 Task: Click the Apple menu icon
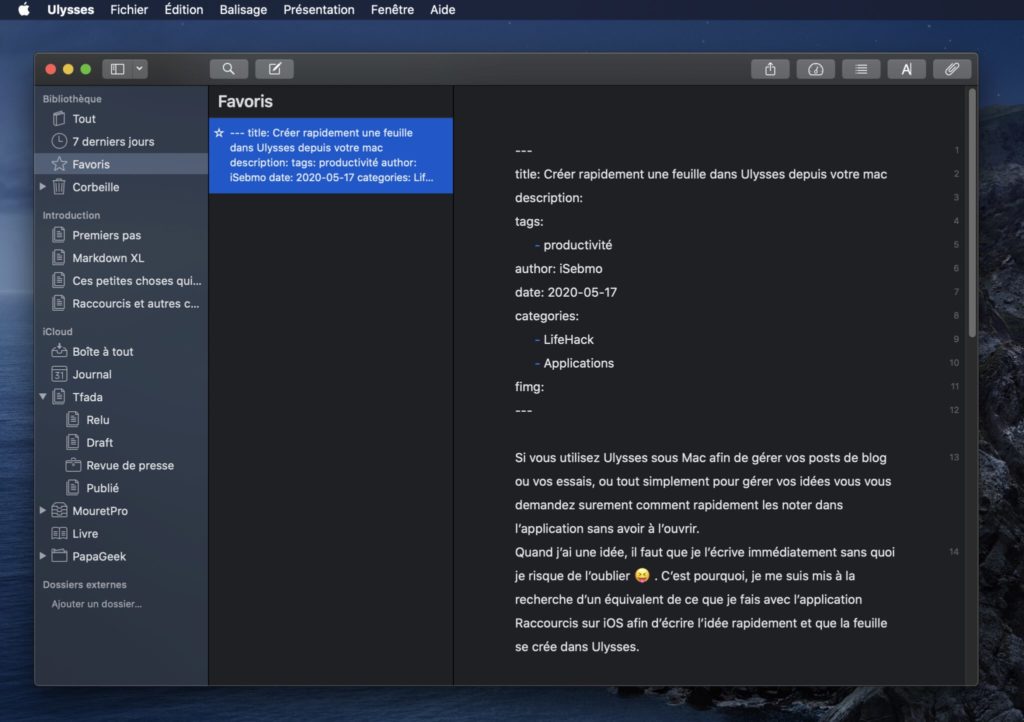[x=24, y=10]
